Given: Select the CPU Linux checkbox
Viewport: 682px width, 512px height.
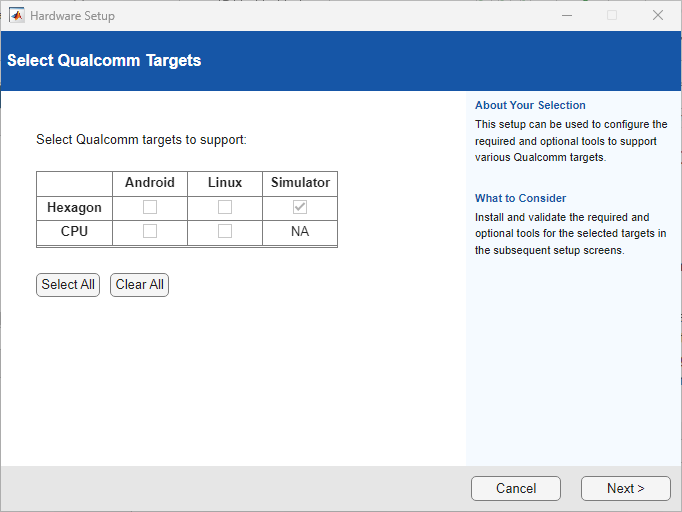Looking at the screenshot, I should tap(225, 231).
